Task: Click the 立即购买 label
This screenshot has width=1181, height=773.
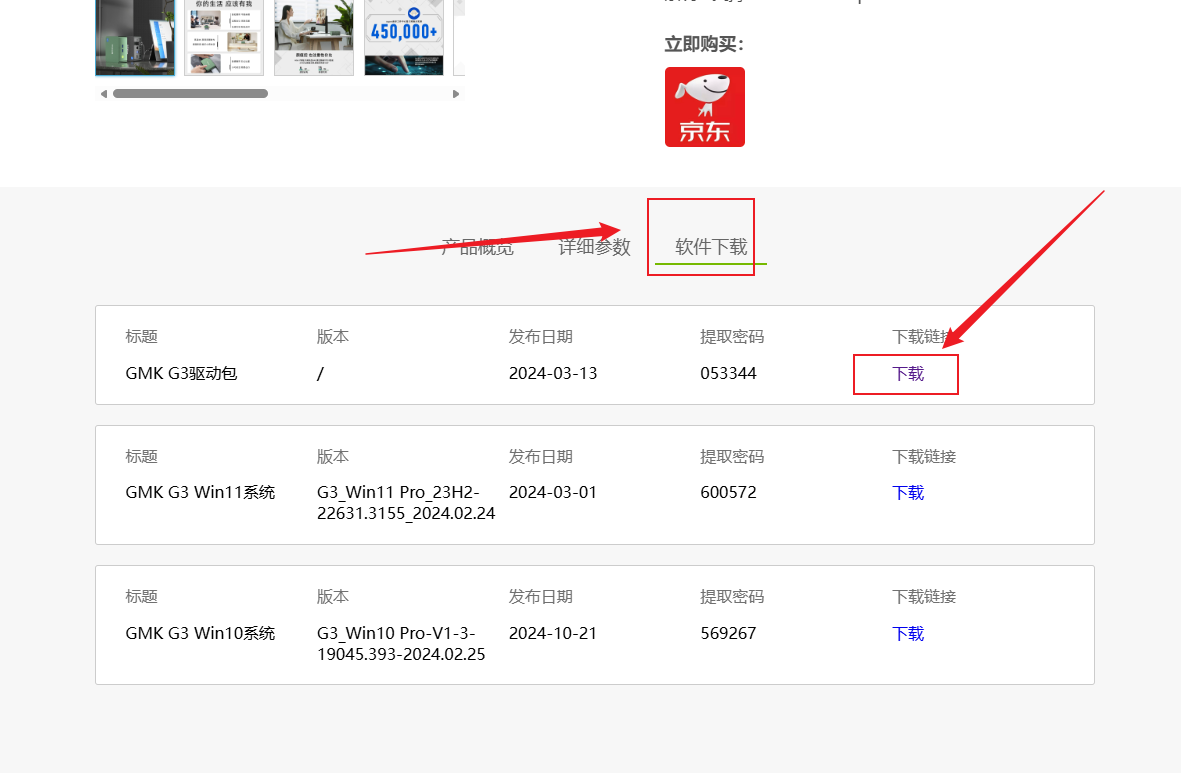Action: 704,44
